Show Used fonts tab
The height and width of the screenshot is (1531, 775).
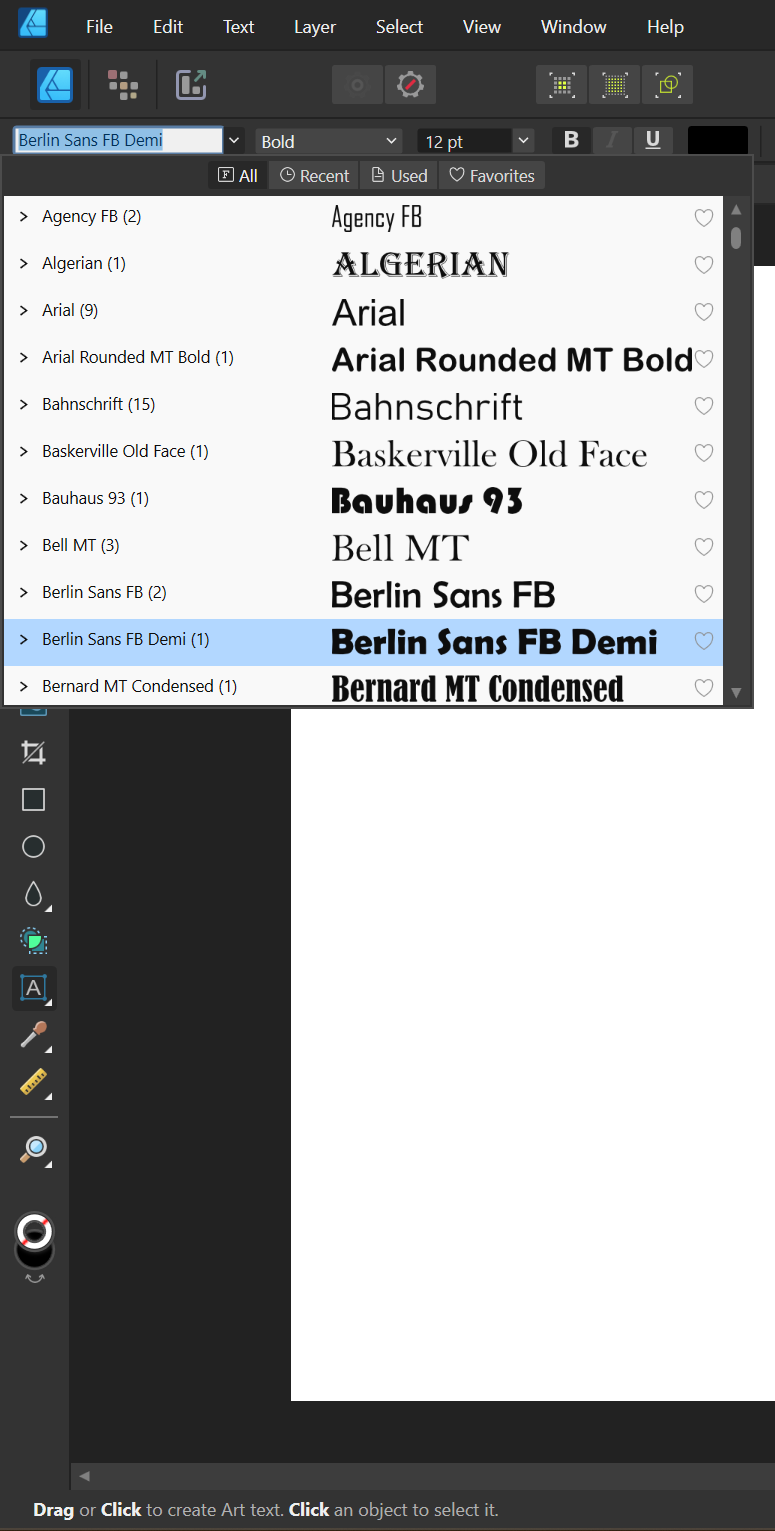[x=399, y=175]
